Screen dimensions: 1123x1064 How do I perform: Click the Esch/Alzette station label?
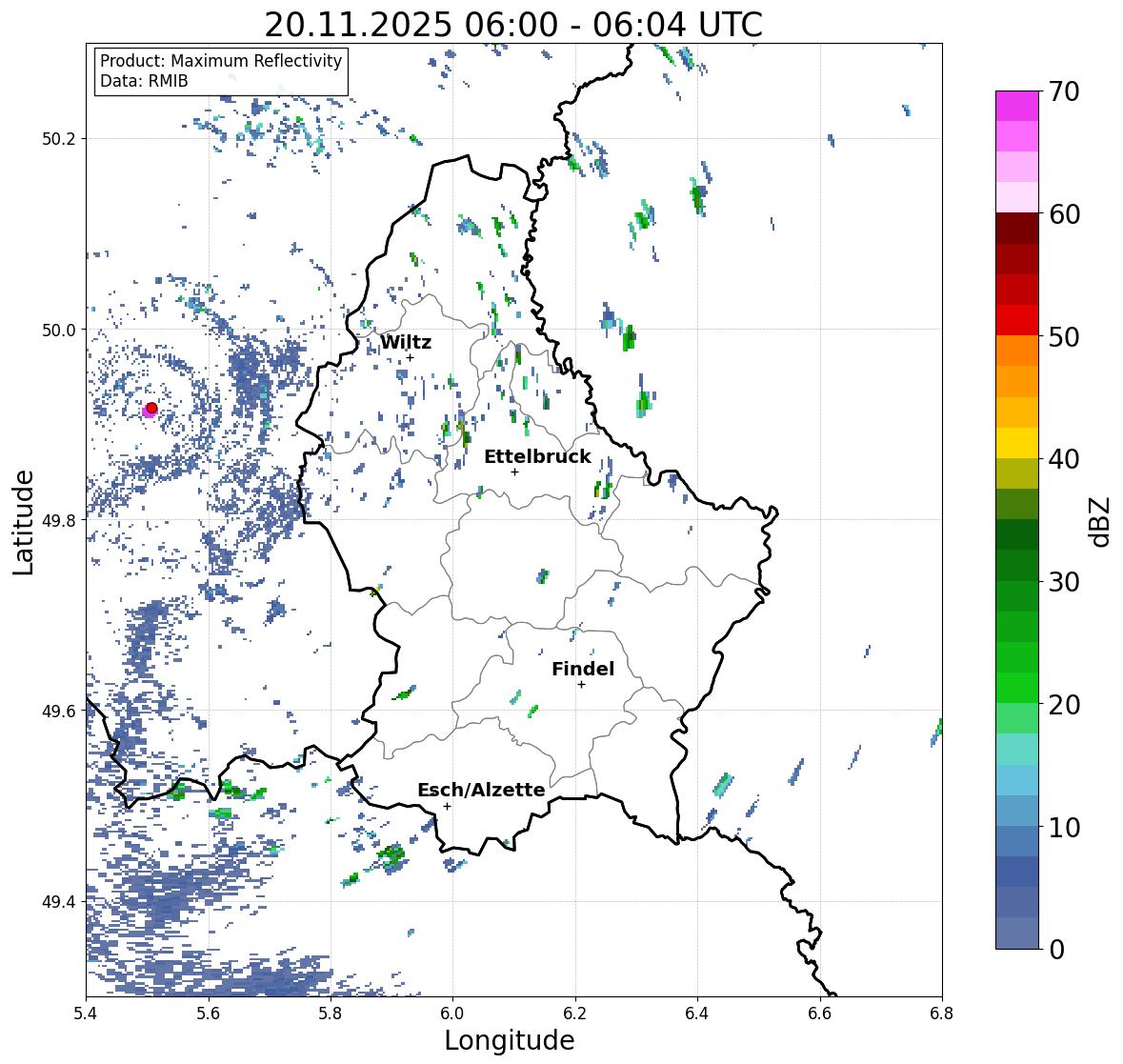(x=481, y=790)
